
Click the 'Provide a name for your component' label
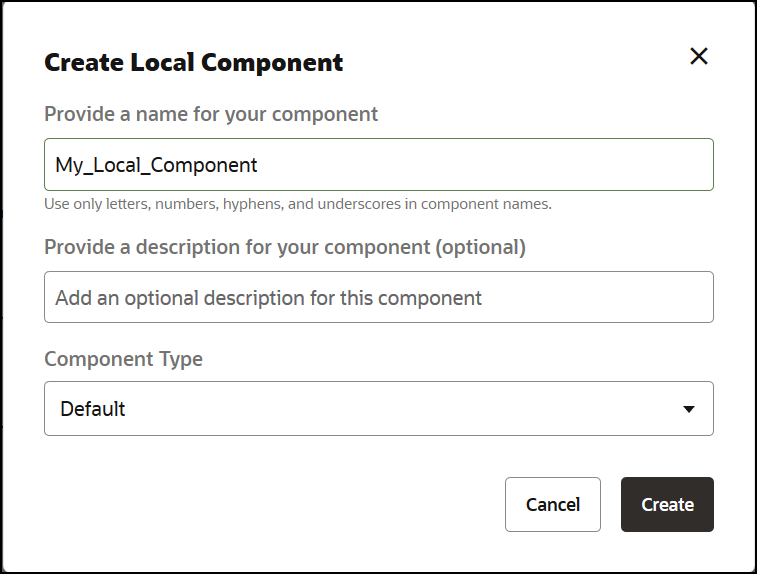[211, 114]
